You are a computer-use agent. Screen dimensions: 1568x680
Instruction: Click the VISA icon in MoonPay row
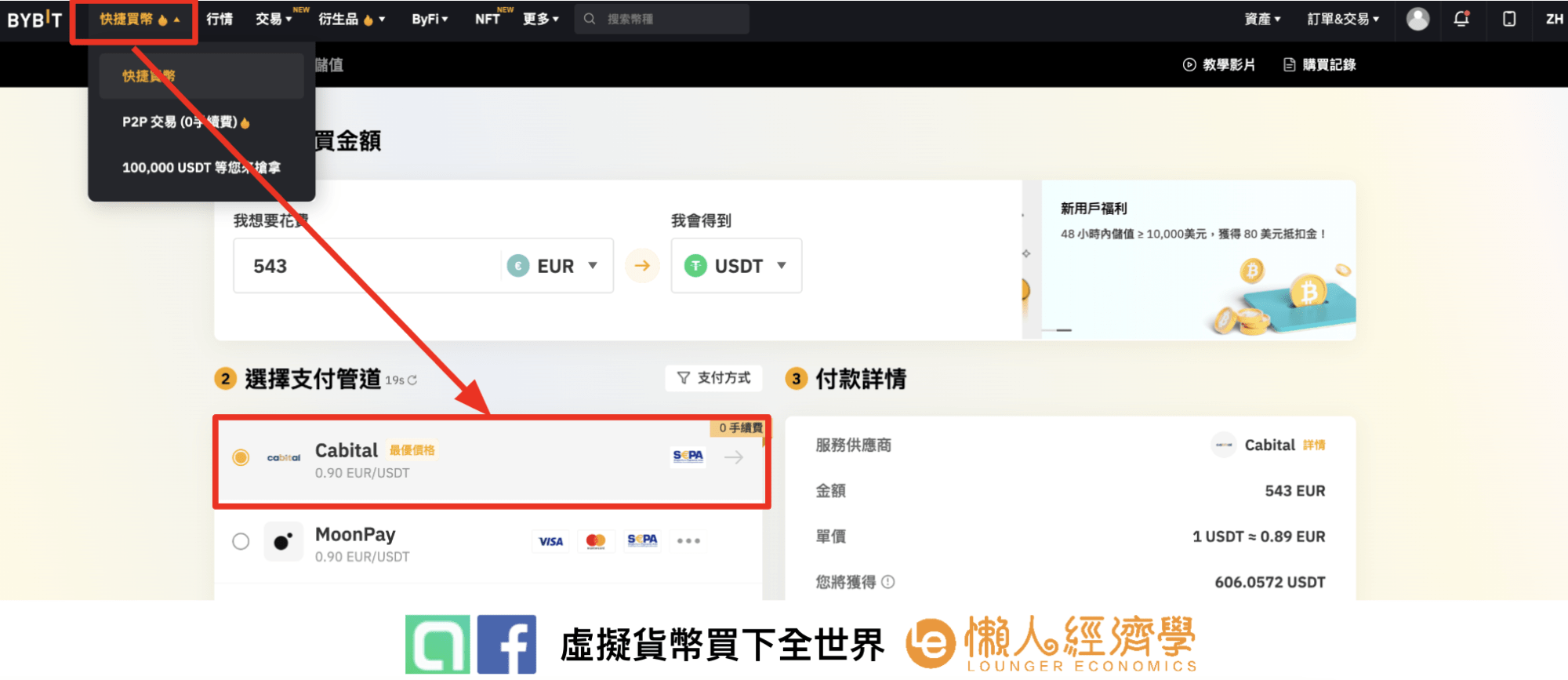tap(551, 541)
